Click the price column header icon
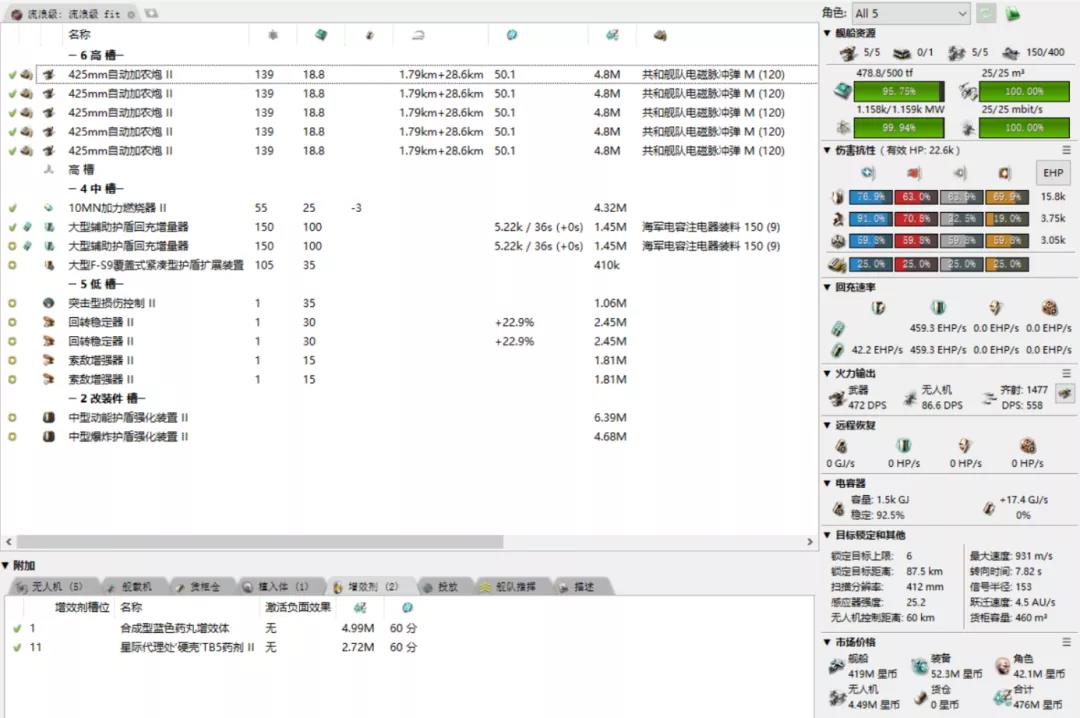 pos(611,36)
